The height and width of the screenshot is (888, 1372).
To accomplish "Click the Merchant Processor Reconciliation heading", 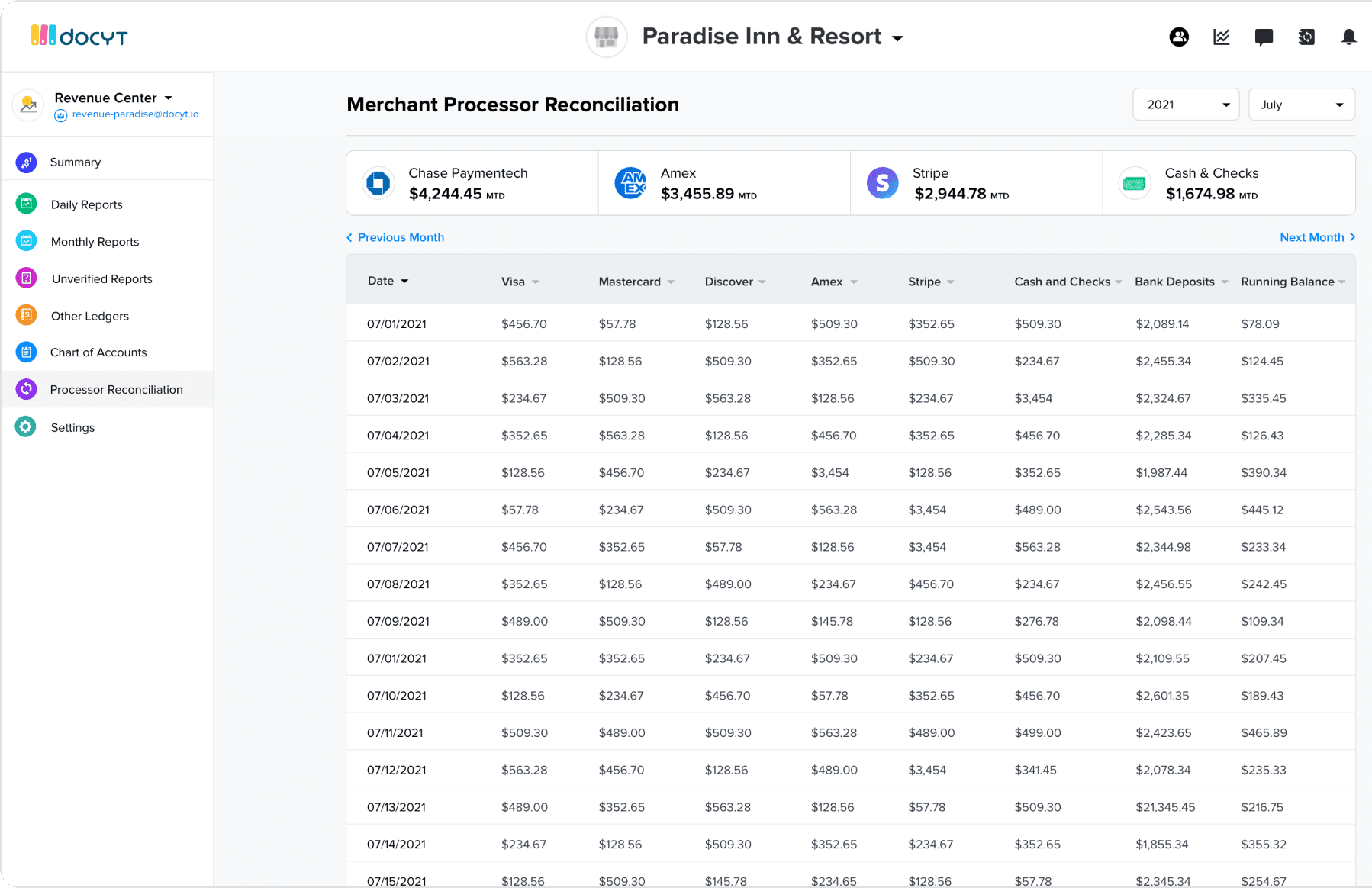I will 513,105.
